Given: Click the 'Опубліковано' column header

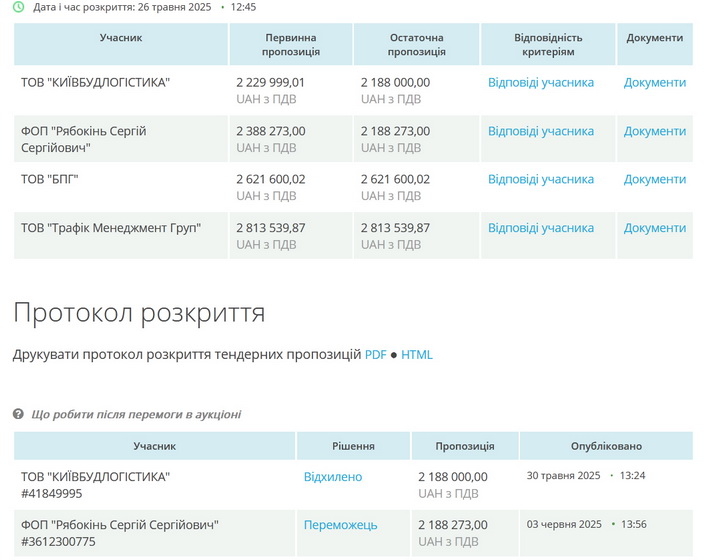Looking at the screenshot, I should pos(606,446).
